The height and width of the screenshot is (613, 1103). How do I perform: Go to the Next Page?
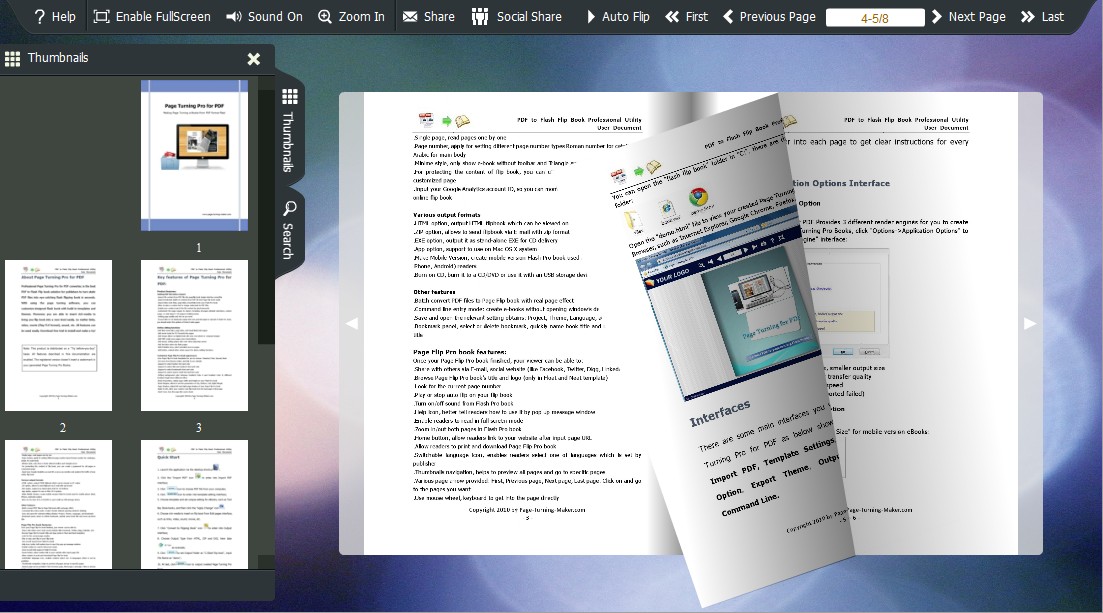(969, 16)
